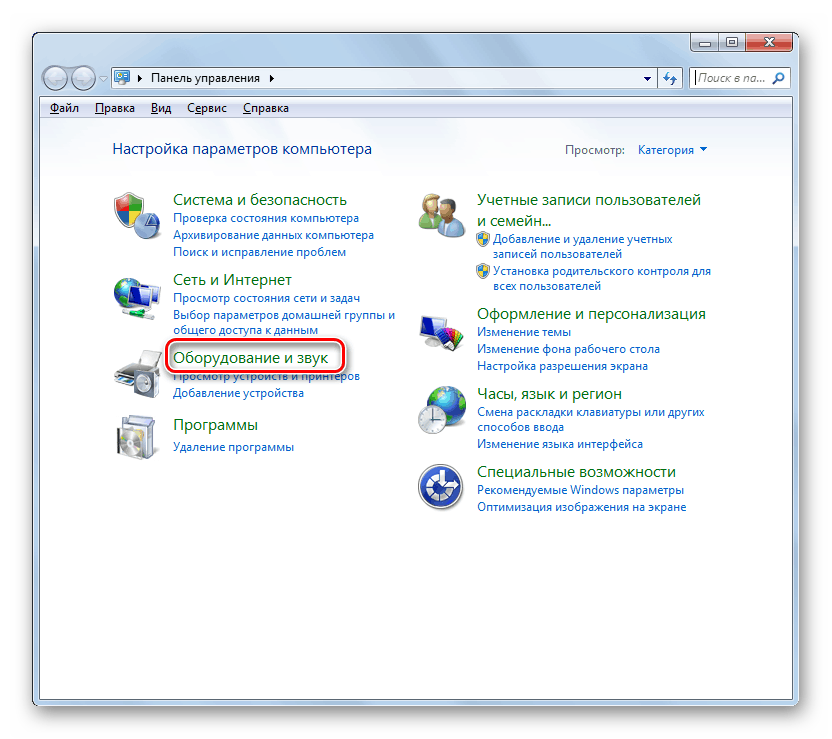Click Удаление программы link
Image resolution: width=832 pixels, height=739 pixels.
tap(233, 447)
